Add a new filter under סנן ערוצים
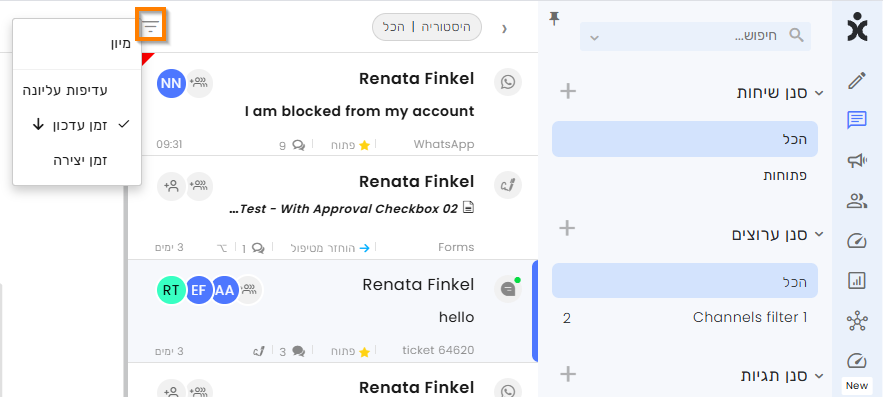The image size is (883, 397). coord(568,228)
